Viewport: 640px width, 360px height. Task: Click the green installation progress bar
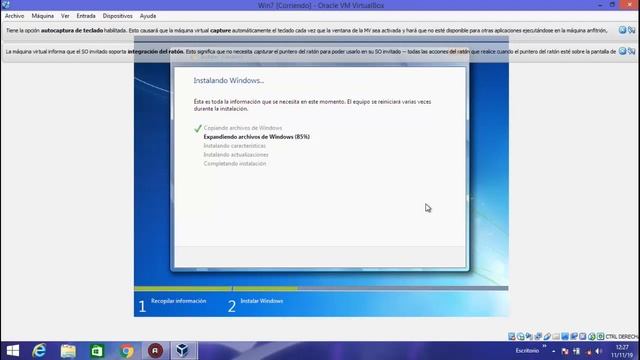[216, 288]
